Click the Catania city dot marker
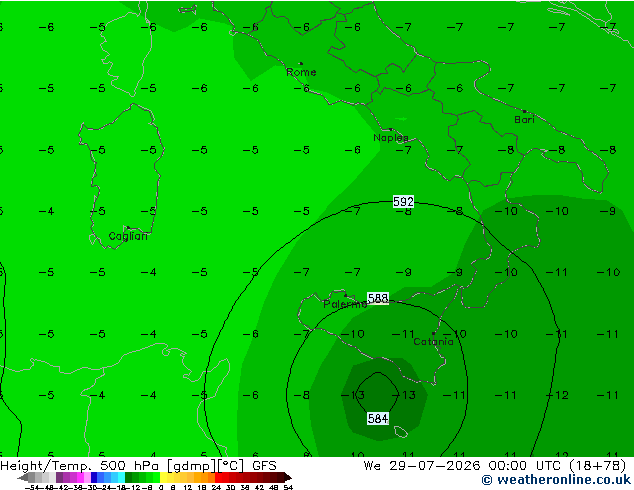This screenshot has width=634, height=490. [x=433, y=334]
